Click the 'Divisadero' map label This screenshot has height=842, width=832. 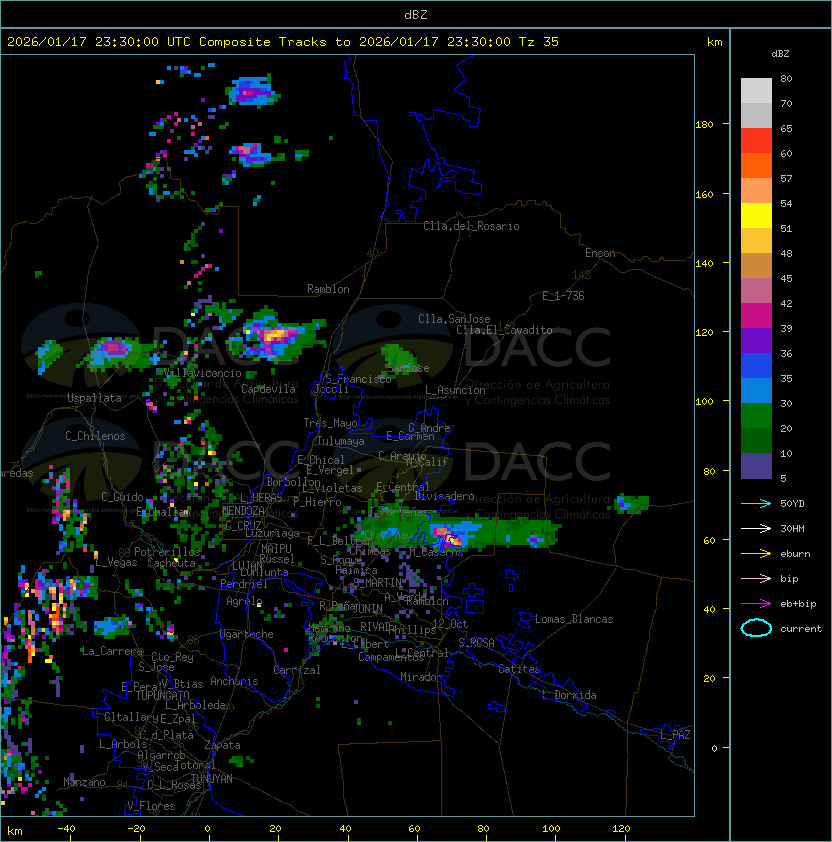(444, 496)
